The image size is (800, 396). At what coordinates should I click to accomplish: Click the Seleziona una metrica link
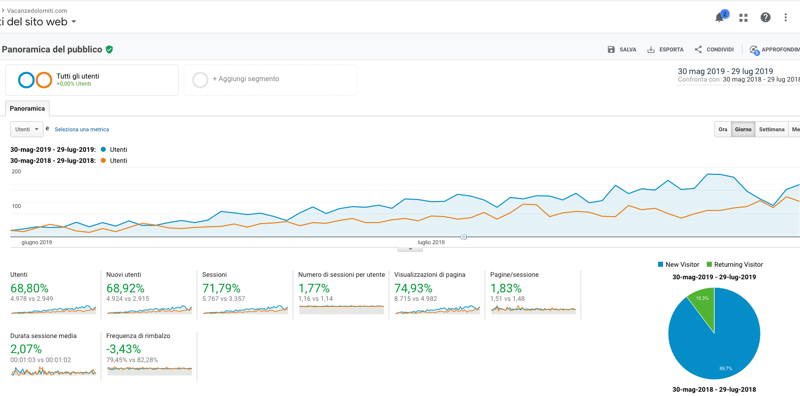tap(82, 130)
